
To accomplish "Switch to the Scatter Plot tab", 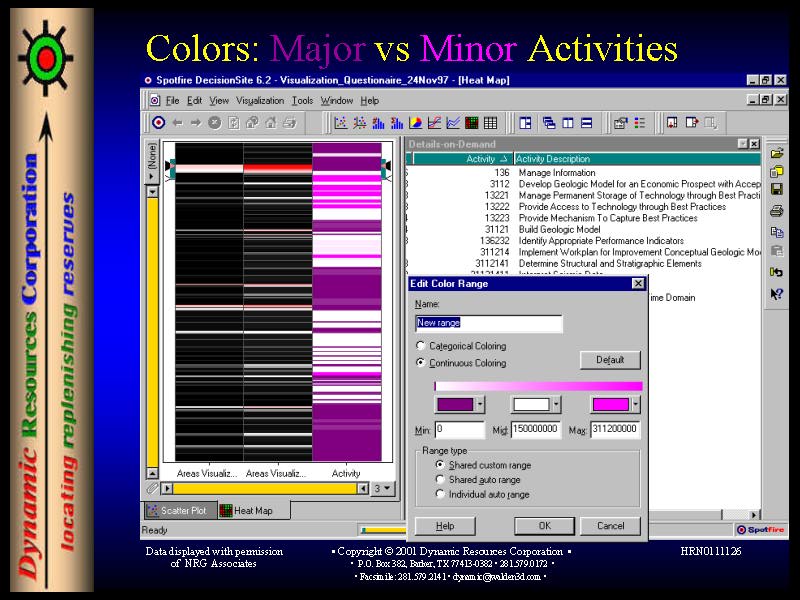I will pos(178,510).
